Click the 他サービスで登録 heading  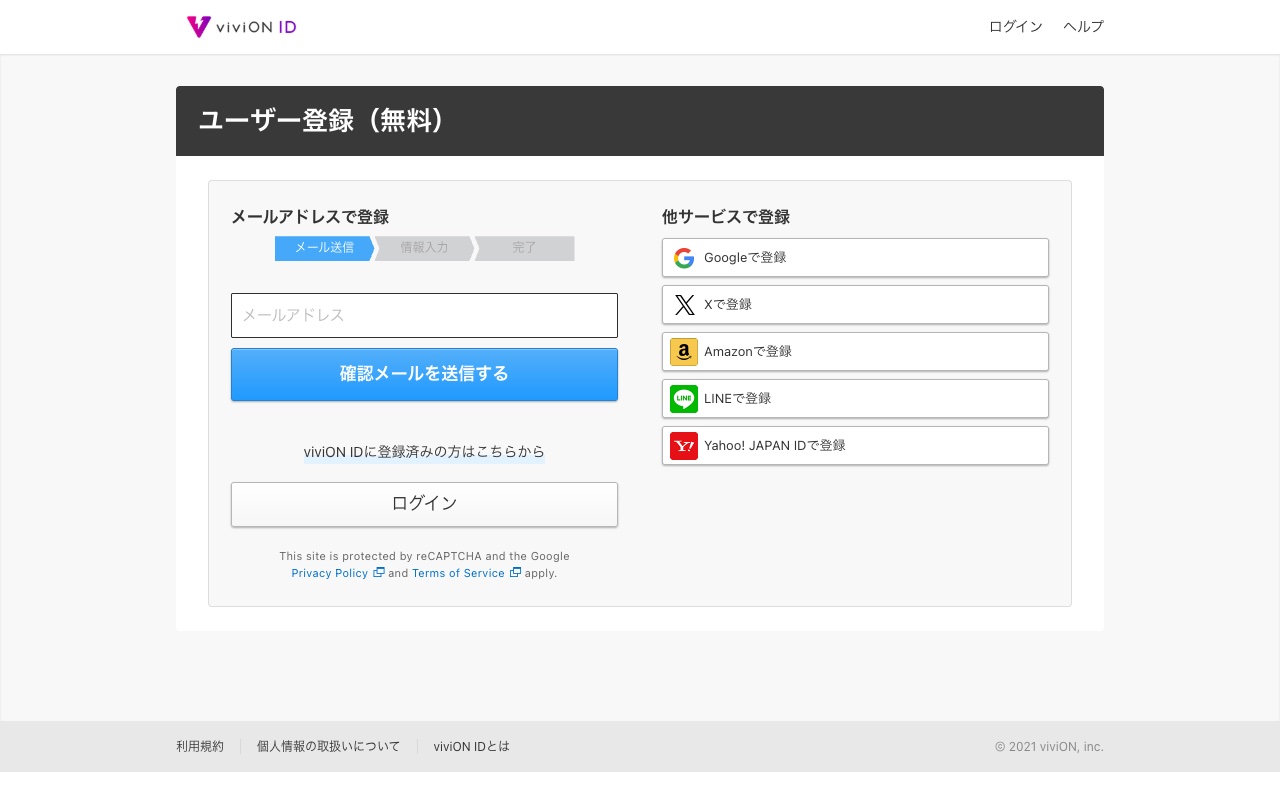coord(726,217)
